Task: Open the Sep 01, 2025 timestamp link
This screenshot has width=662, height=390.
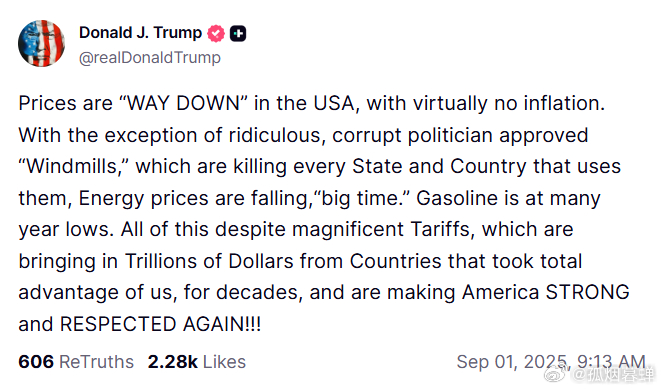Action: [551, 362]
